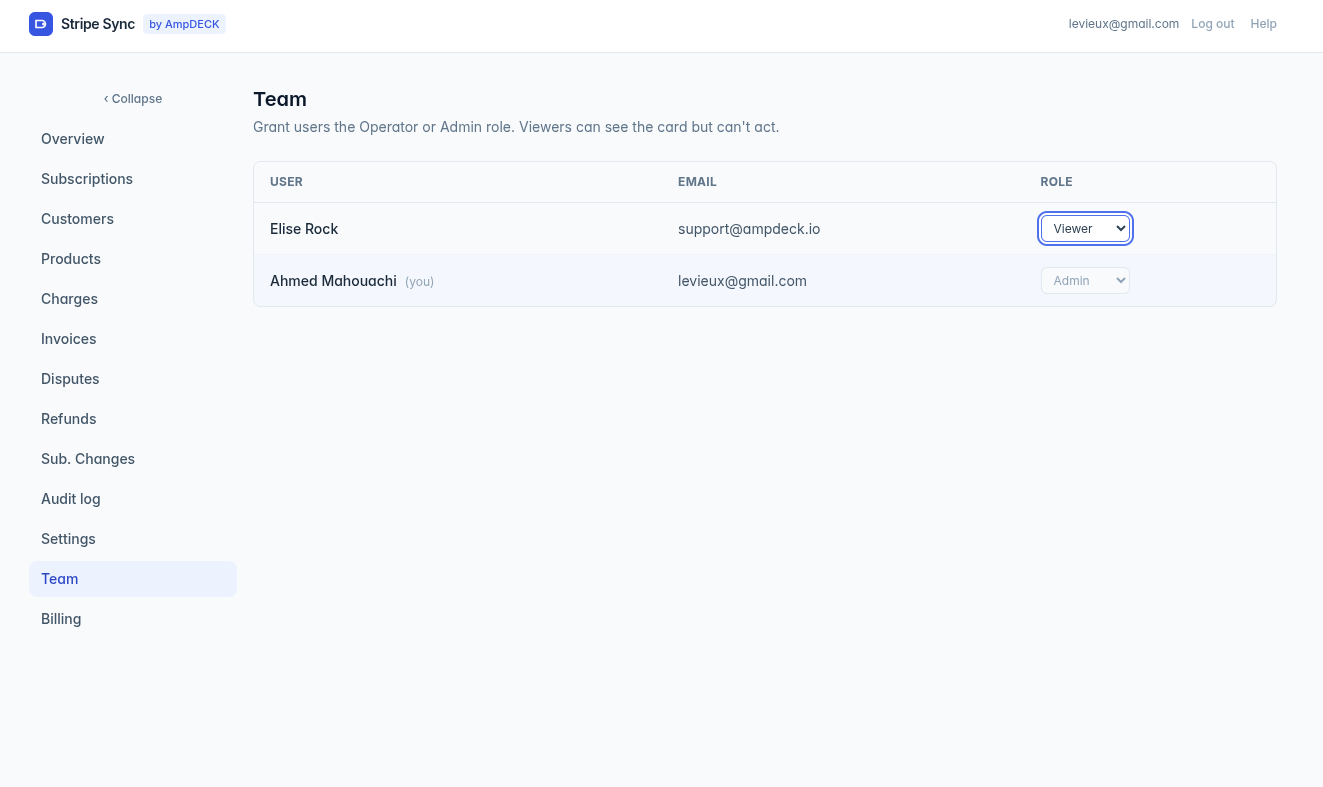
Task: Click the ROLE column header
Action: click(x=1056, y=182)
